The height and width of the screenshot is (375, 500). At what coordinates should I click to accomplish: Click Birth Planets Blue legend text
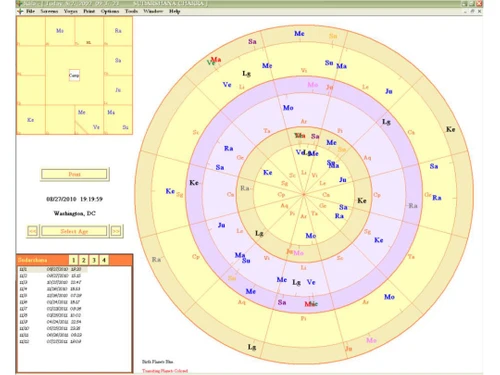[x=158, y=362]
